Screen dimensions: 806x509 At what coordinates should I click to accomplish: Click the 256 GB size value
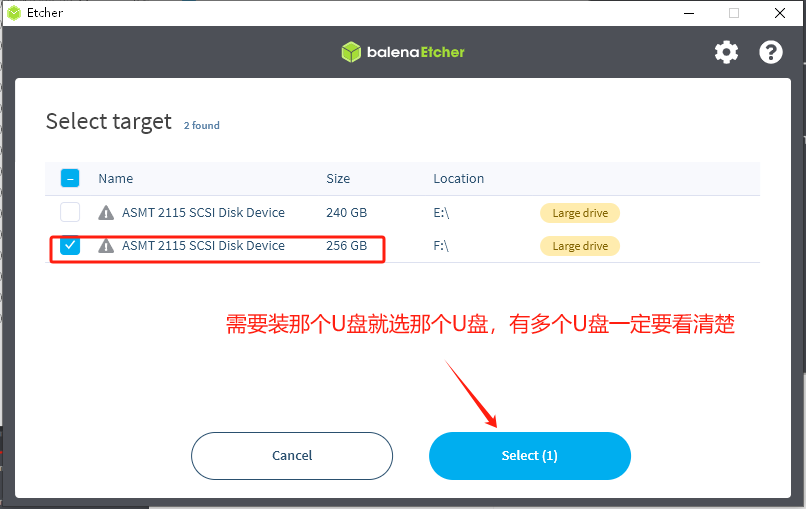point(346,246)
